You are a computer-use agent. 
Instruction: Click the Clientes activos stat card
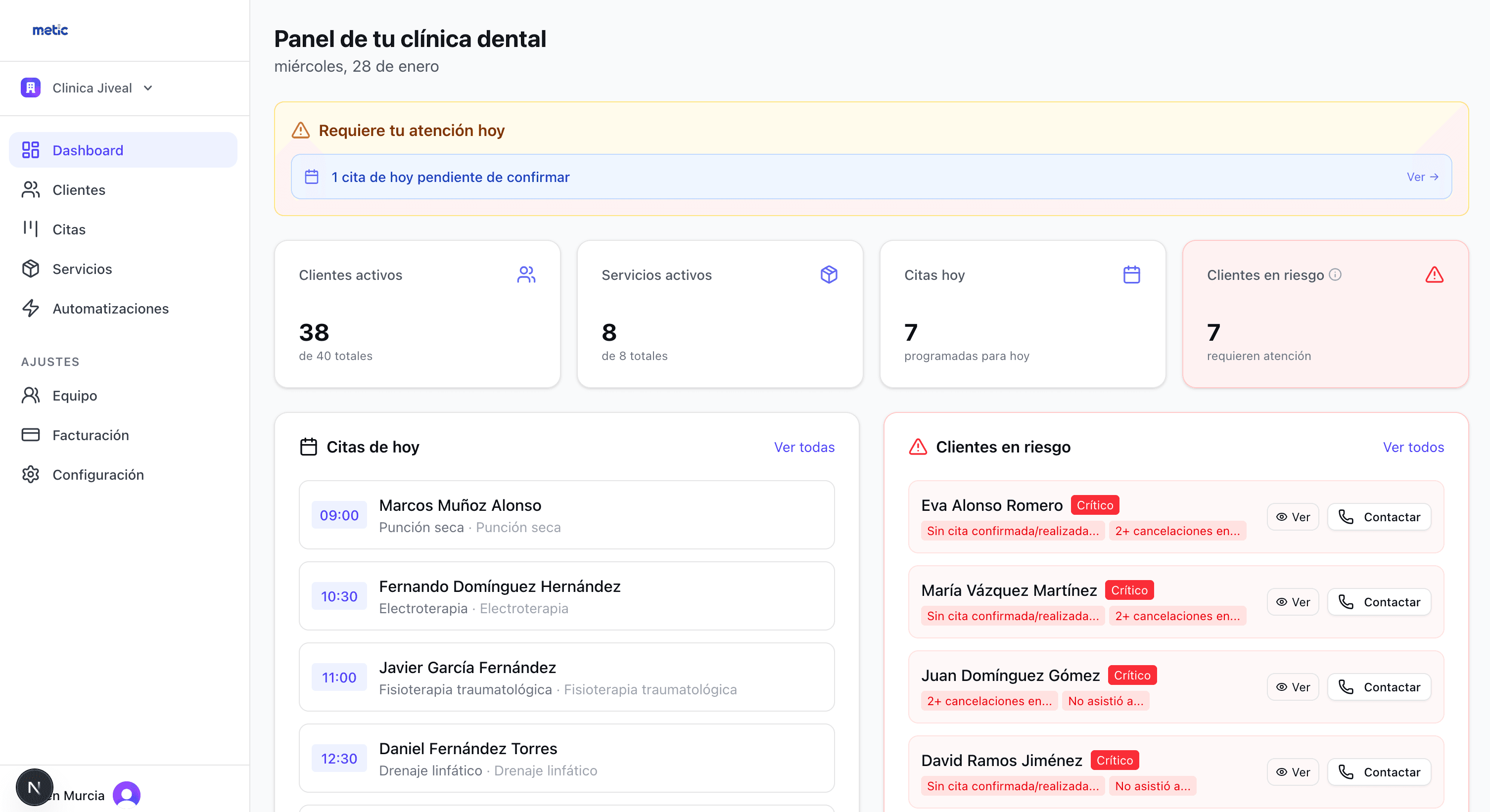point(417,314)
